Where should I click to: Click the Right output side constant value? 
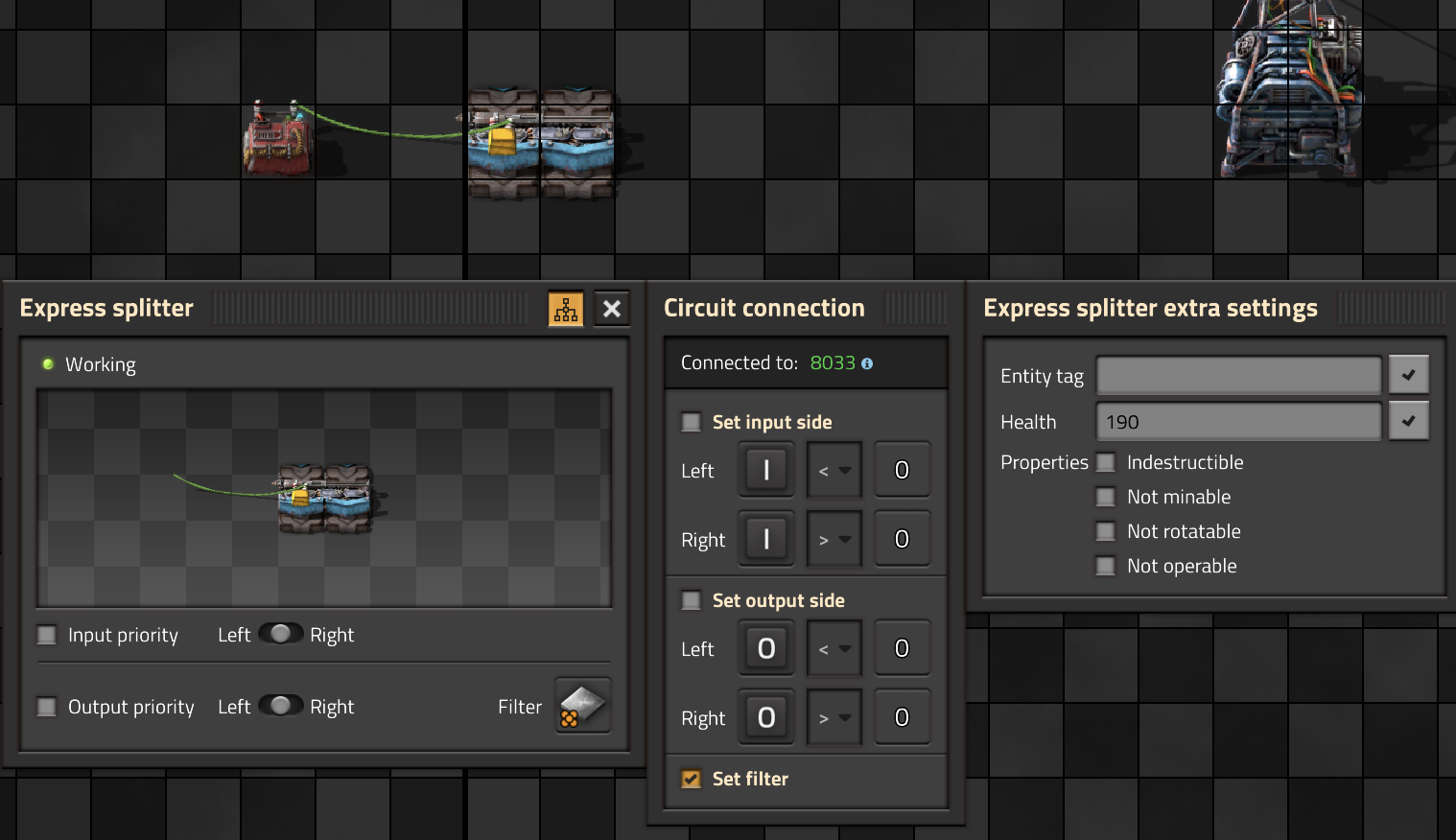point(902,717)
